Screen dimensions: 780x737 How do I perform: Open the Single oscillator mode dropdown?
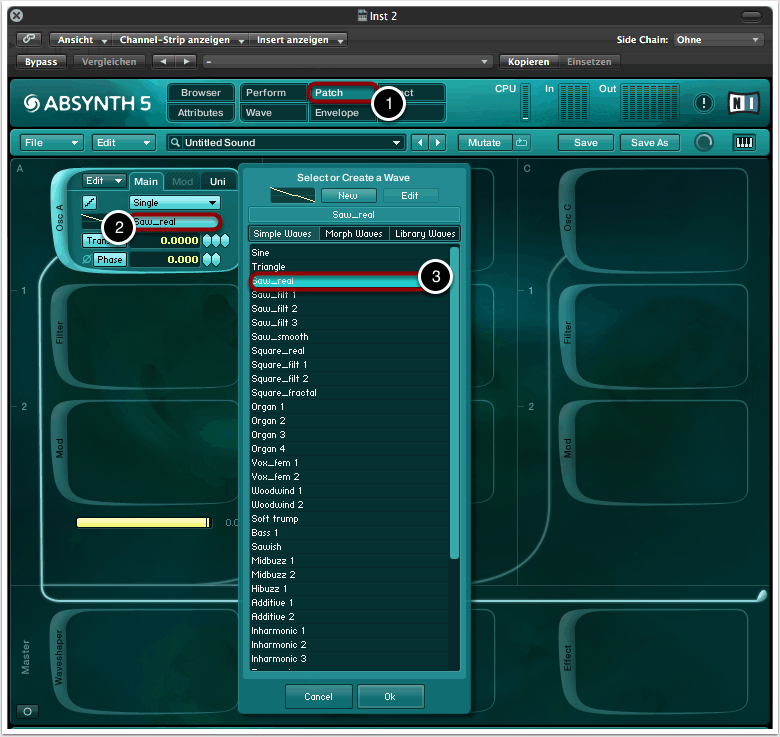pos(174,203)
